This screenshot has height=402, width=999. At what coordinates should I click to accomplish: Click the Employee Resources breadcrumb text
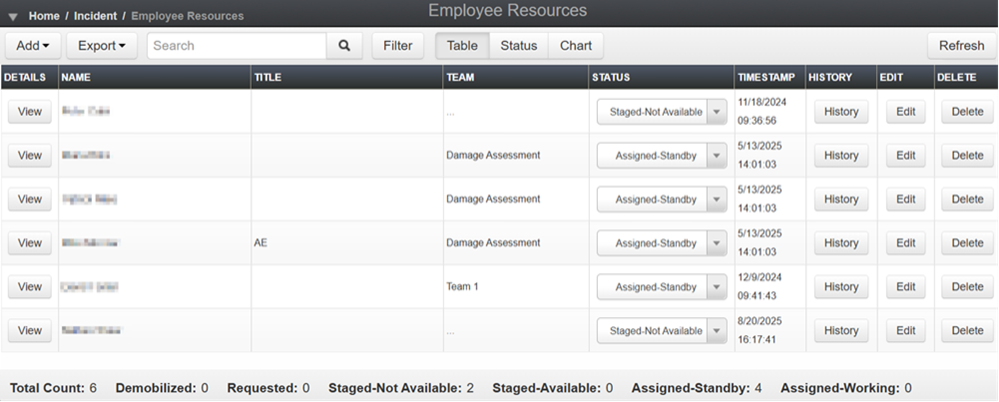[x=187, y=16]
